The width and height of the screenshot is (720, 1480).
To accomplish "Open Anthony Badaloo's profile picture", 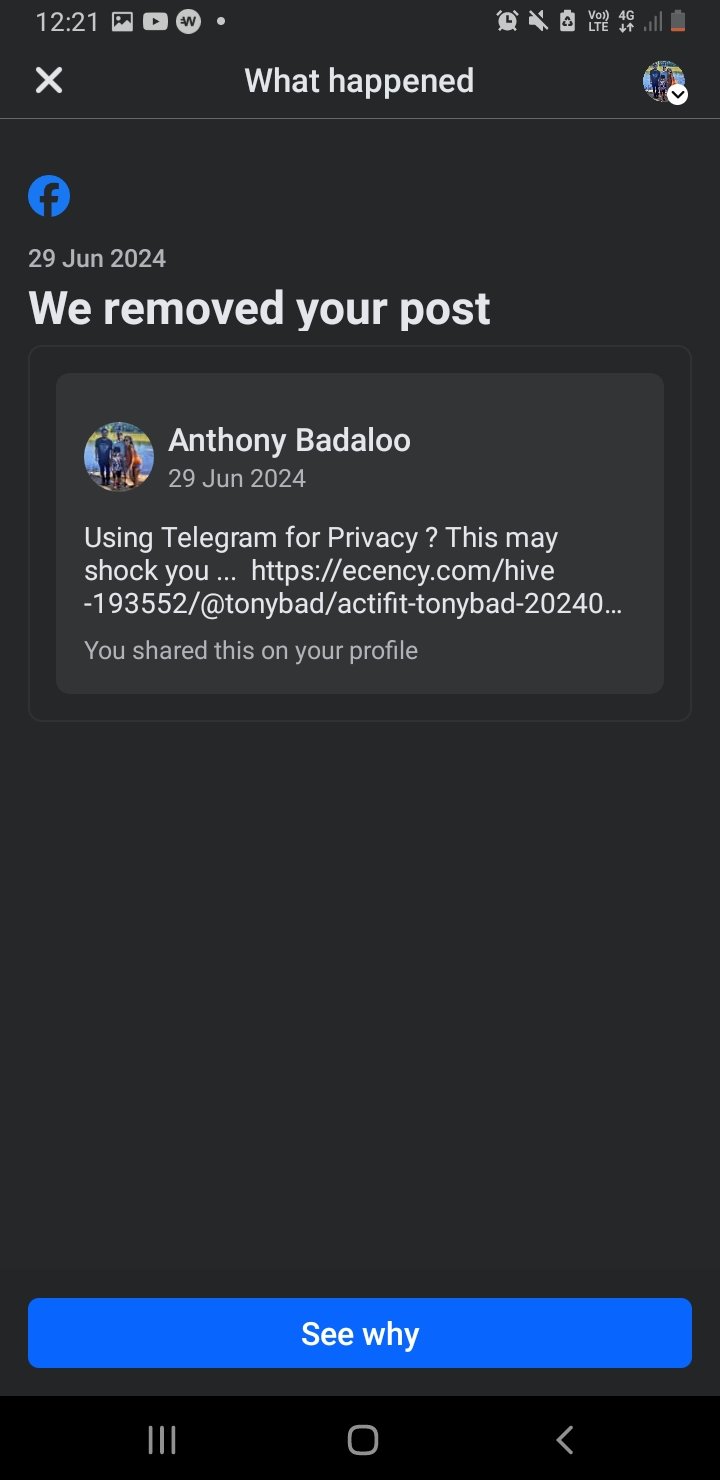I will [119, 457].
